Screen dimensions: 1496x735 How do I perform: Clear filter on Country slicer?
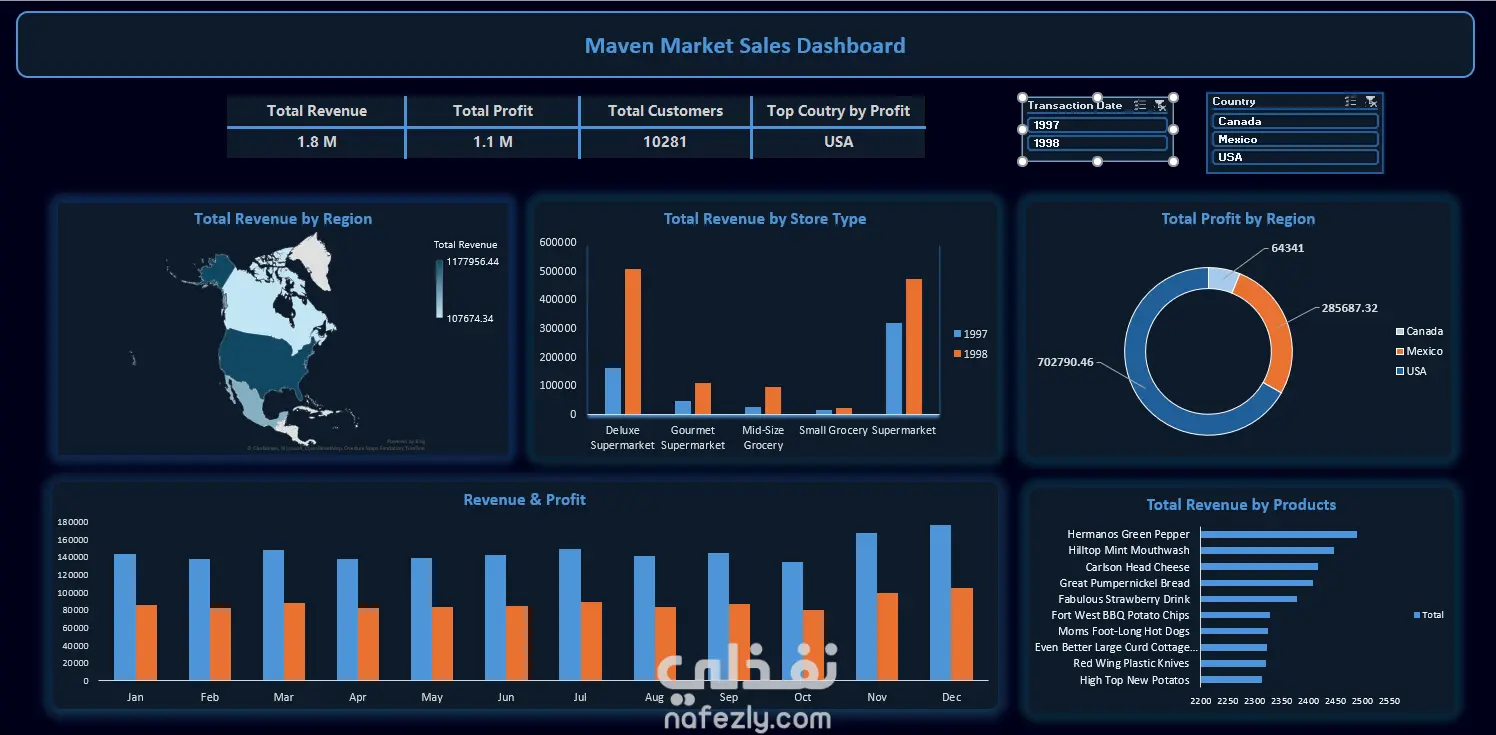coord(1371,101)
